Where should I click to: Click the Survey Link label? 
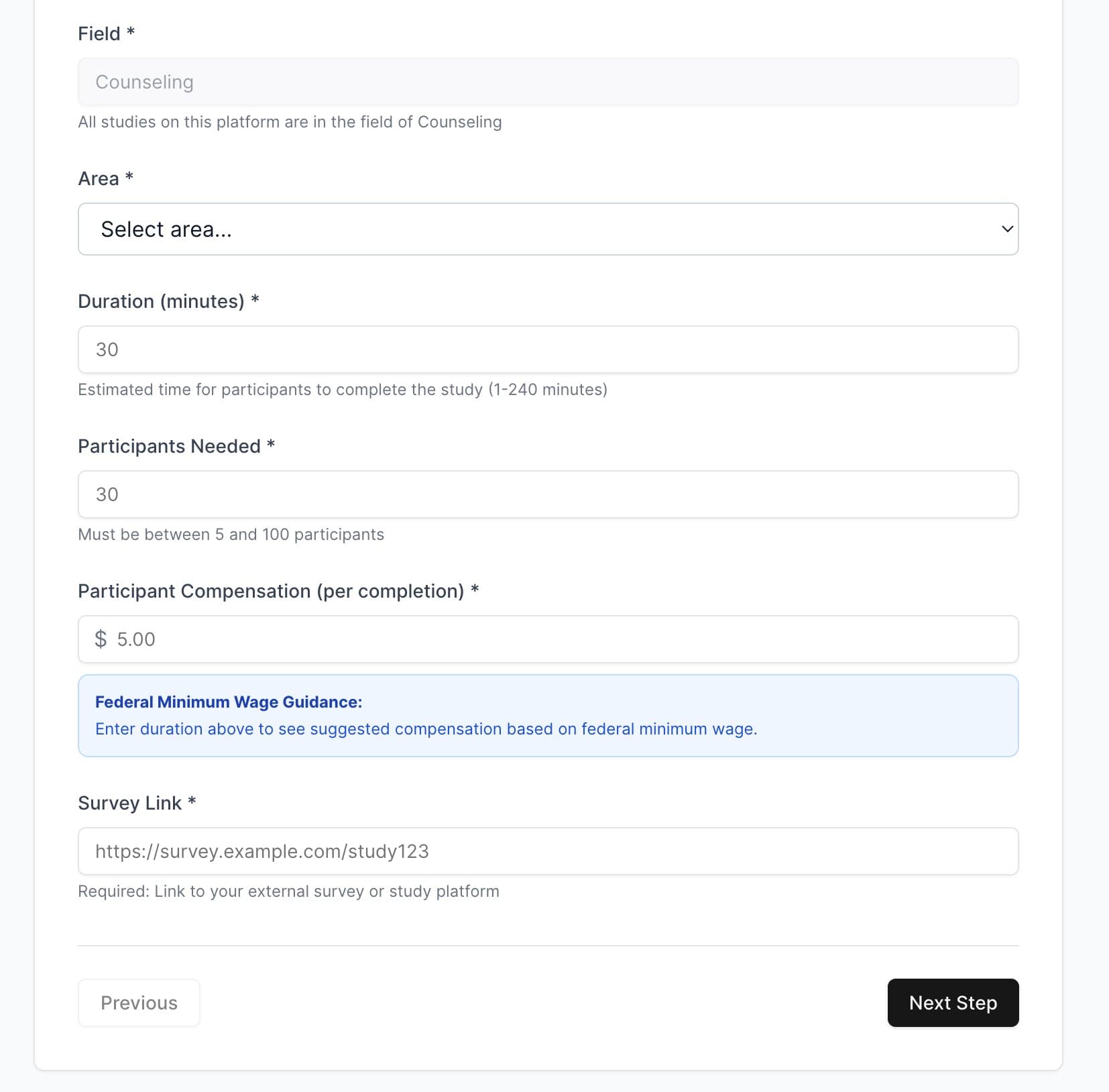[129, 804]
